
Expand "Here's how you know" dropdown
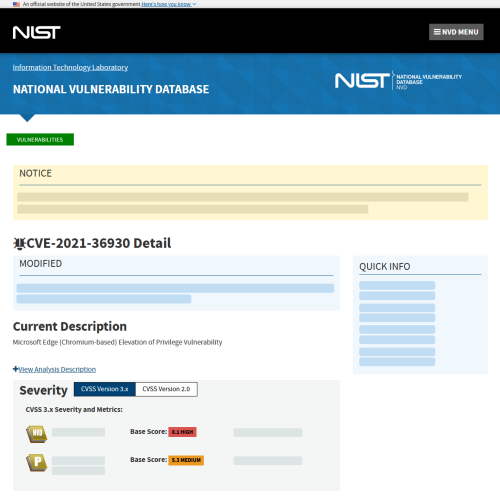click(169, 4)
